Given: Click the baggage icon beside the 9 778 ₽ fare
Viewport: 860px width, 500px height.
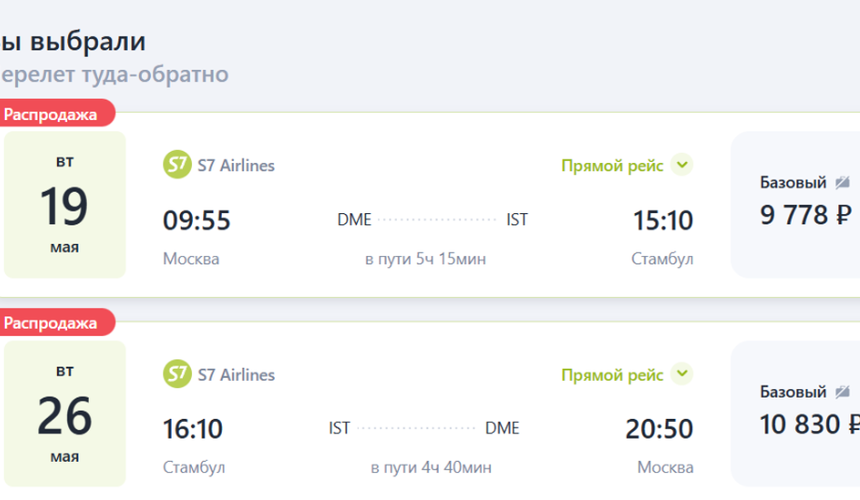Looking at the screenshot, I should (x=843, y=183).
